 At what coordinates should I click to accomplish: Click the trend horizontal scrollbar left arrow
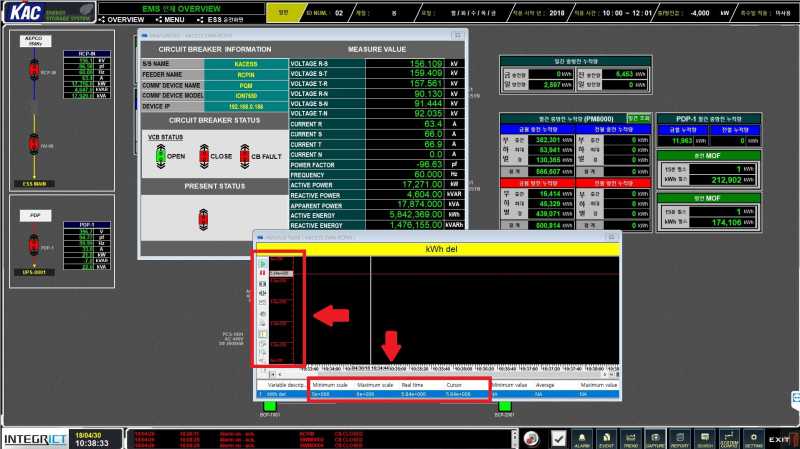272,375
